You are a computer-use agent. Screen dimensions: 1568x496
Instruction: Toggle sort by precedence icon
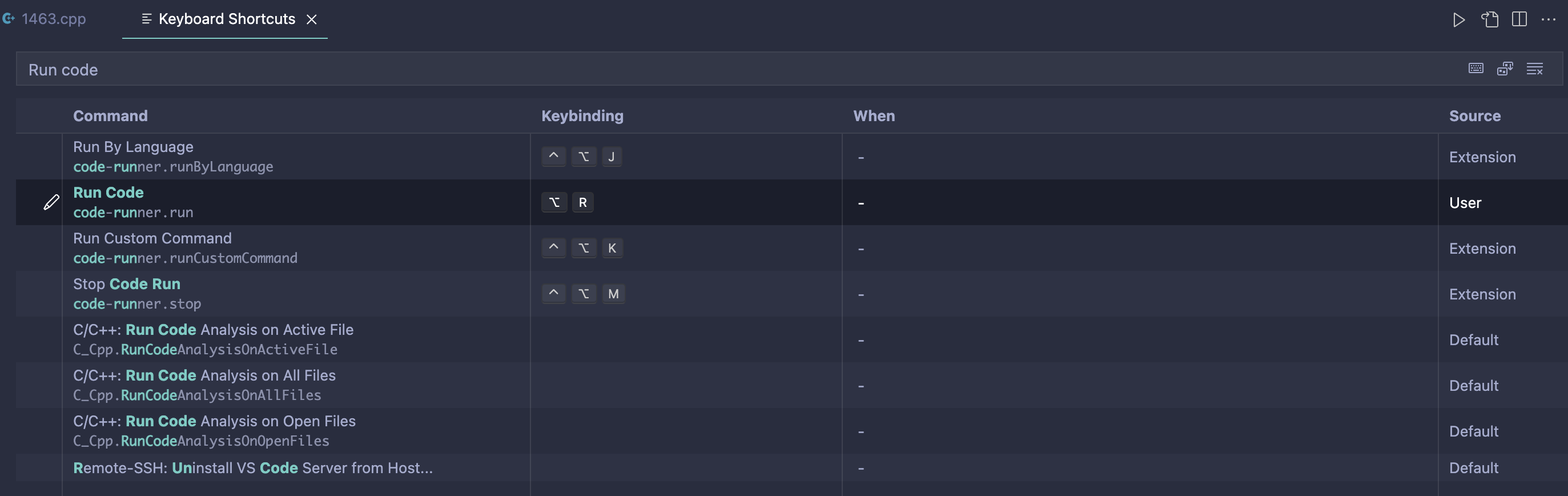pos(1505,68)
